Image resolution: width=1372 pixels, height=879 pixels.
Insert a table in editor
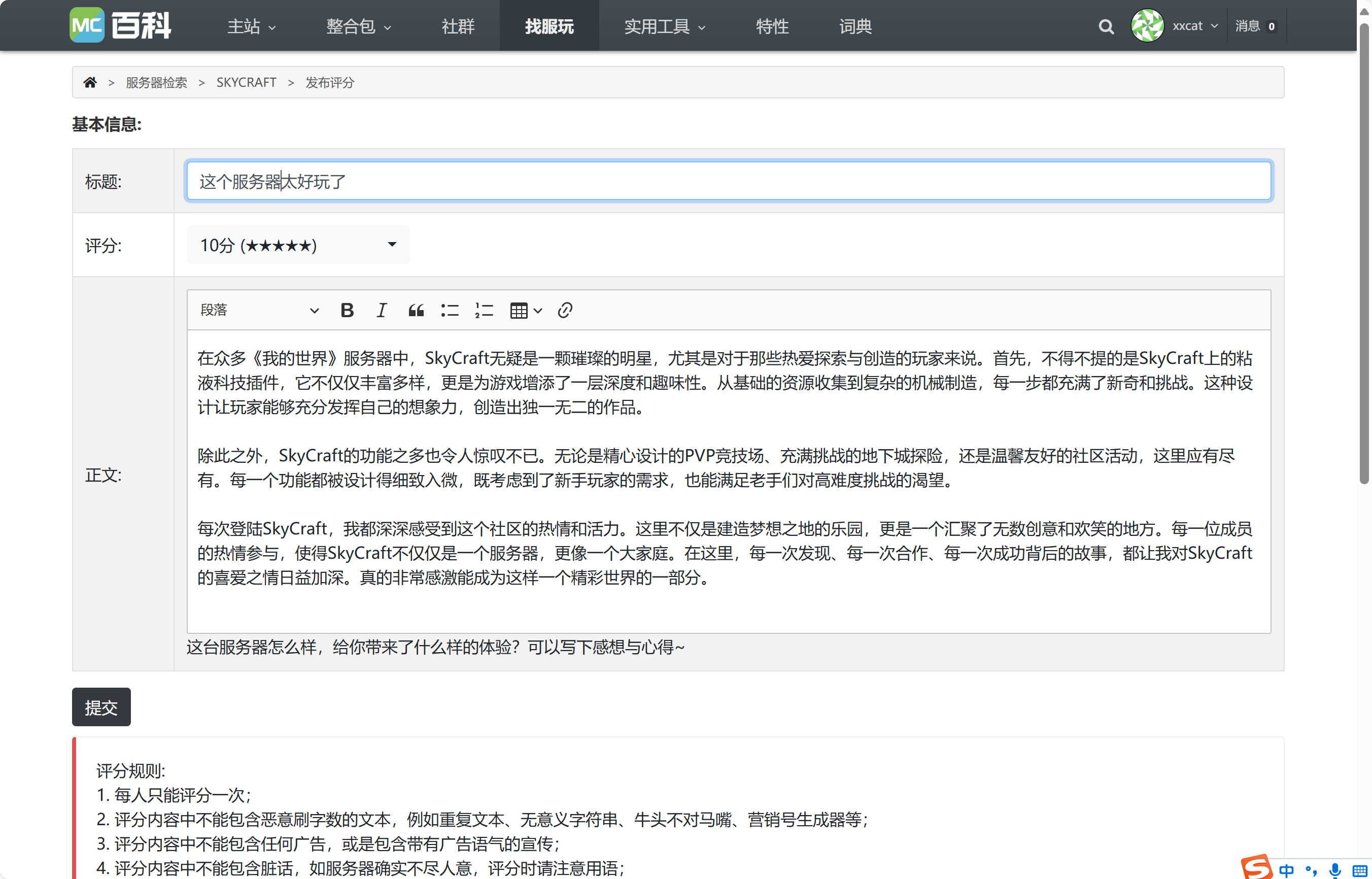[x=519, y=311]
